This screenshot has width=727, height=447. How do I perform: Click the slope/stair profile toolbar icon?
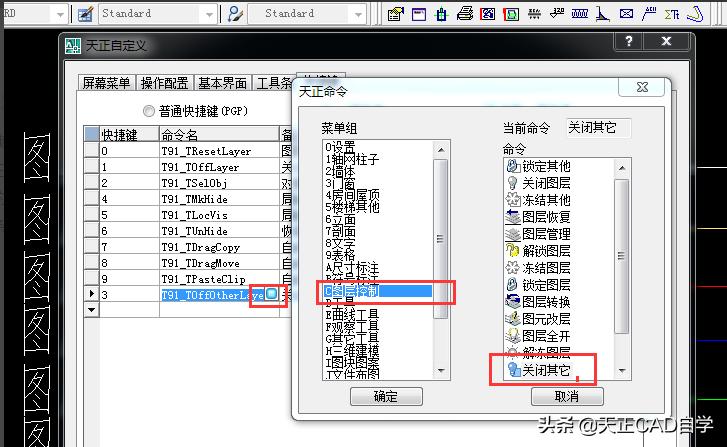click(602, 14)
